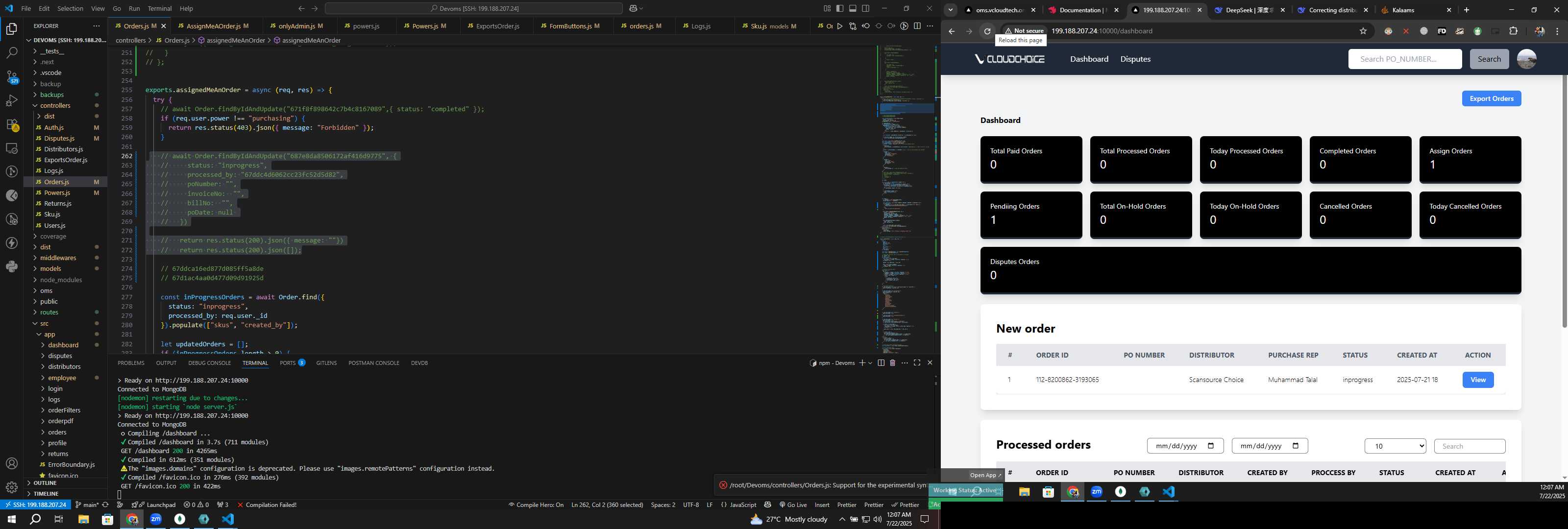The image size is (1568, 529).
Task: Open the Run and Debug view
Action: [x=12, y=100]
